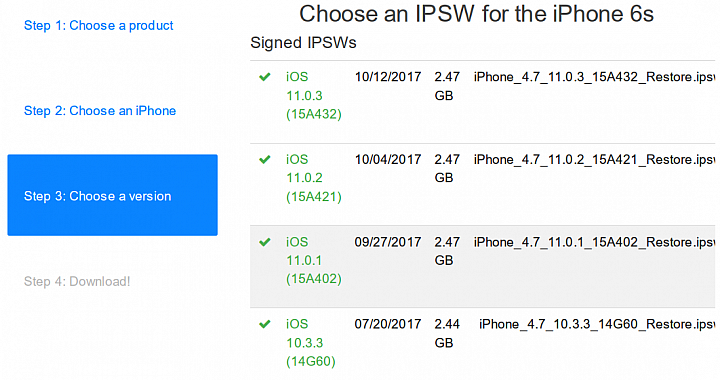The height and width of the screenshot is (380, 720).
Task: Open Step 4: Download!
Action: point(77,281)
